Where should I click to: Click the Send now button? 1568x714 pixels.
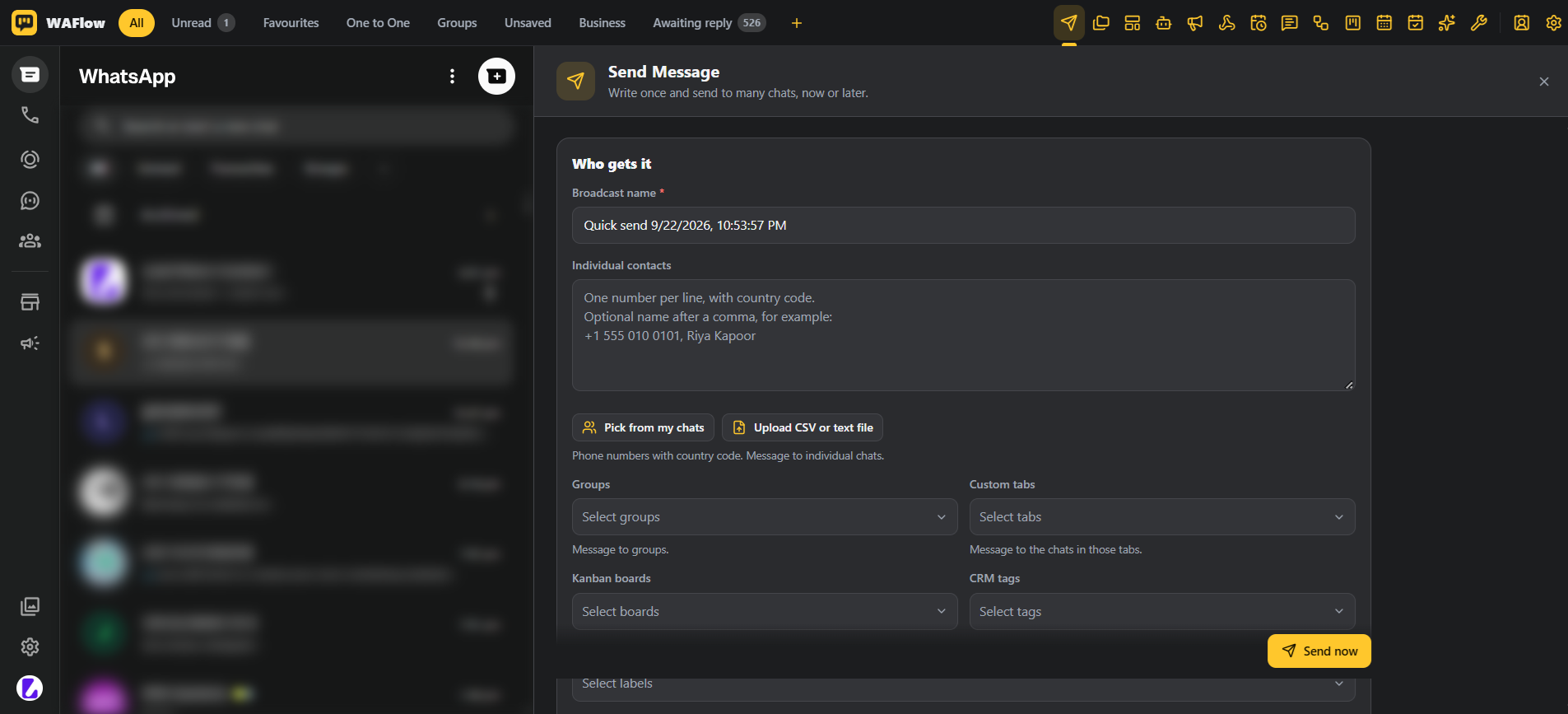(x=1319, y=651)
